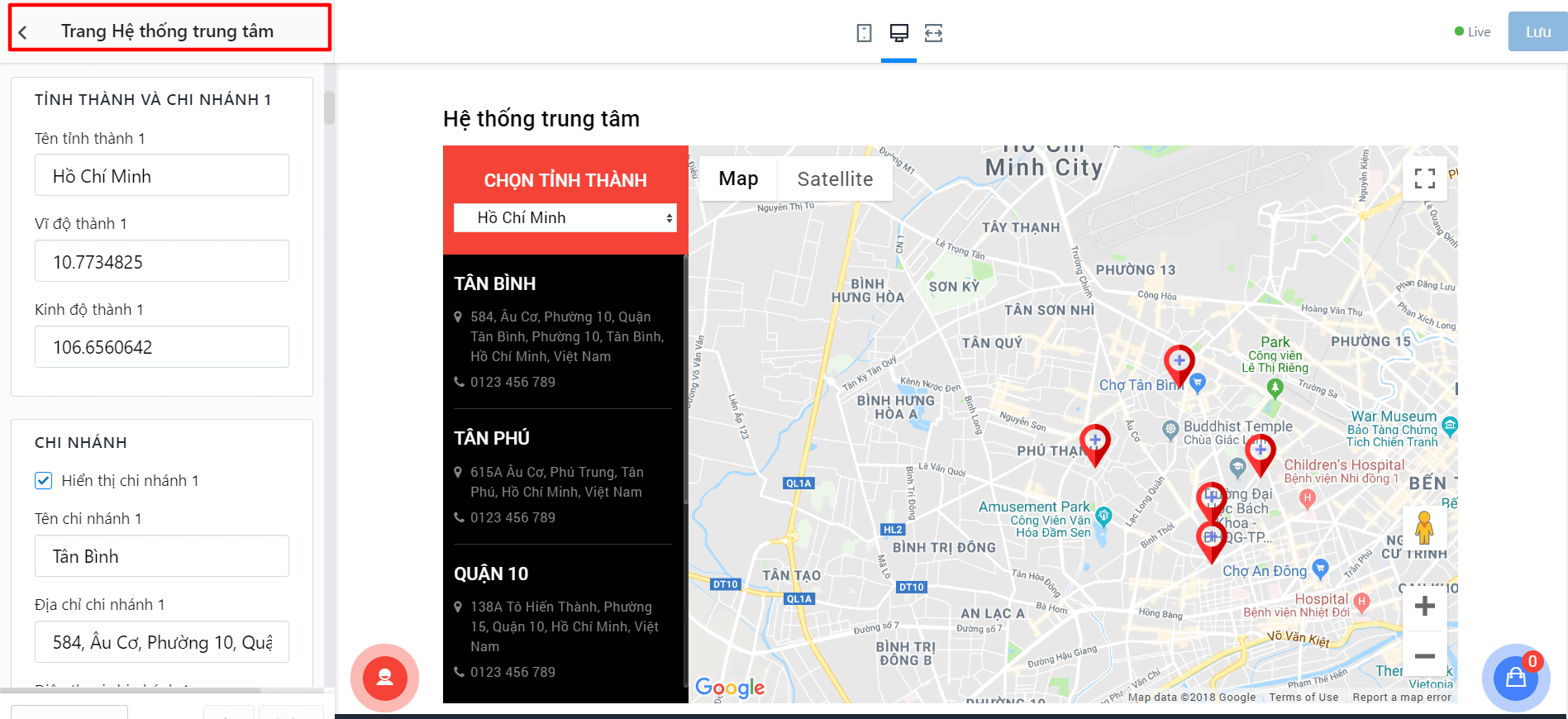Click the map pin near Chợ Tân Bình
1568x719 pixels.
[x=1179, y=364]
